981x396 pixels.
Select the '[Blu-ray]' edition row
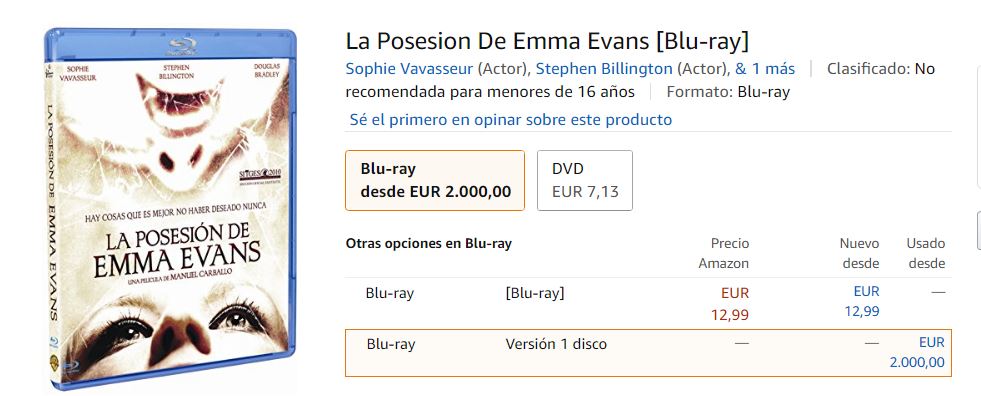tap(648, 303)
